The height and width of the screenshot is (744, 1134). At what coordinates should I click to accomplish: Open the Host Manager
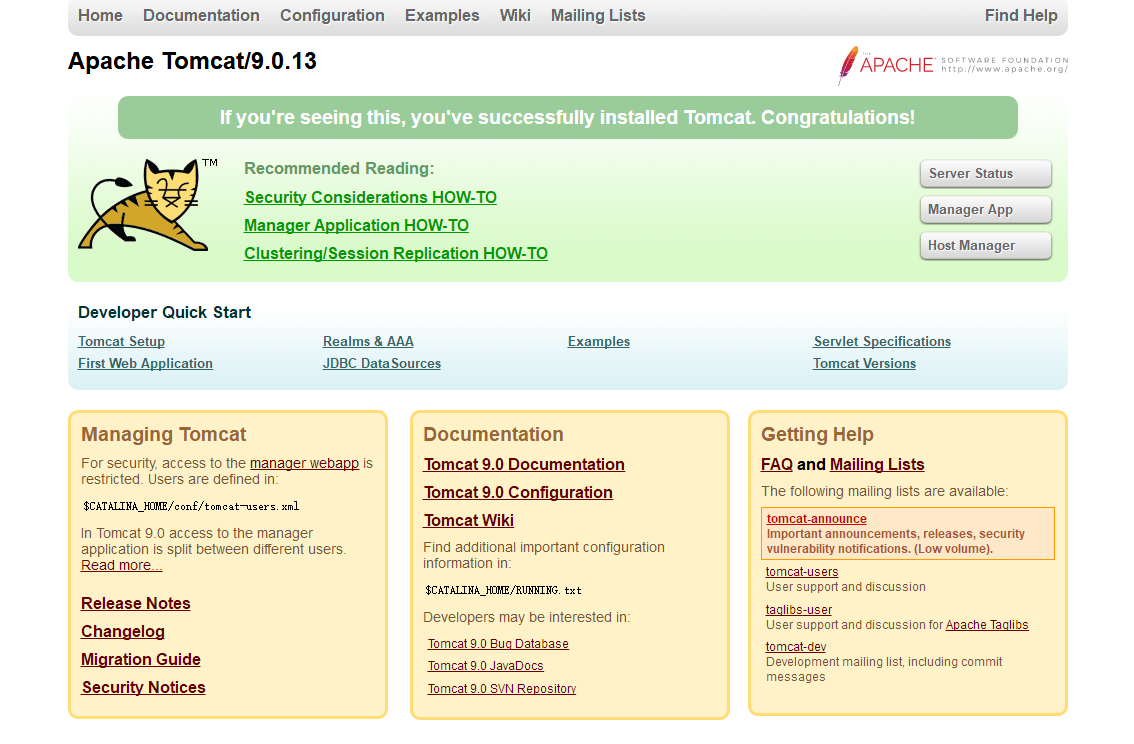(985, 245)
